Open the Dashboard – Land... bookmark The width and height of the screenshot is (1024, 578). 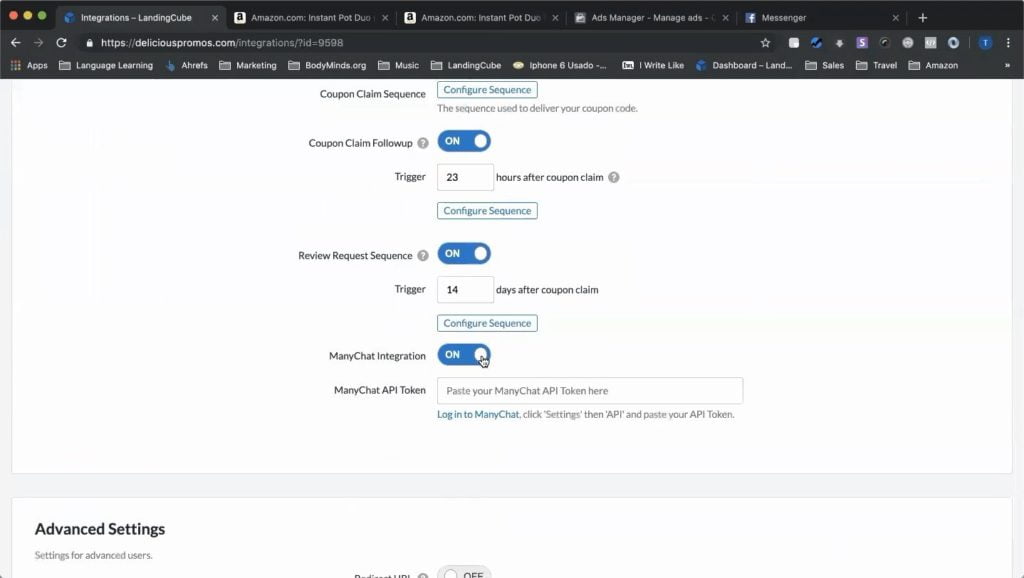pos(744,65)
